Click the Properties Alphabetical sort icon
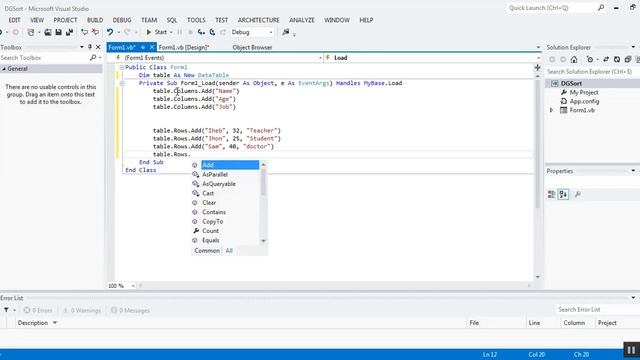Image resolution: width=640 pixels, height=360 pixels. coord(563,195)
